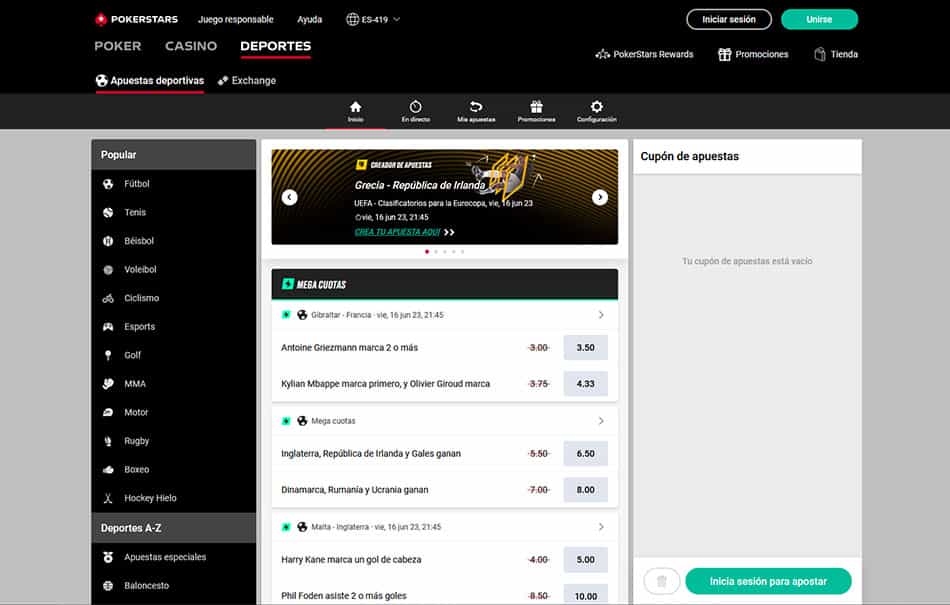Select the Béisbol icon
The height and width of the screenshot is (605, 950).
(108, 241)
